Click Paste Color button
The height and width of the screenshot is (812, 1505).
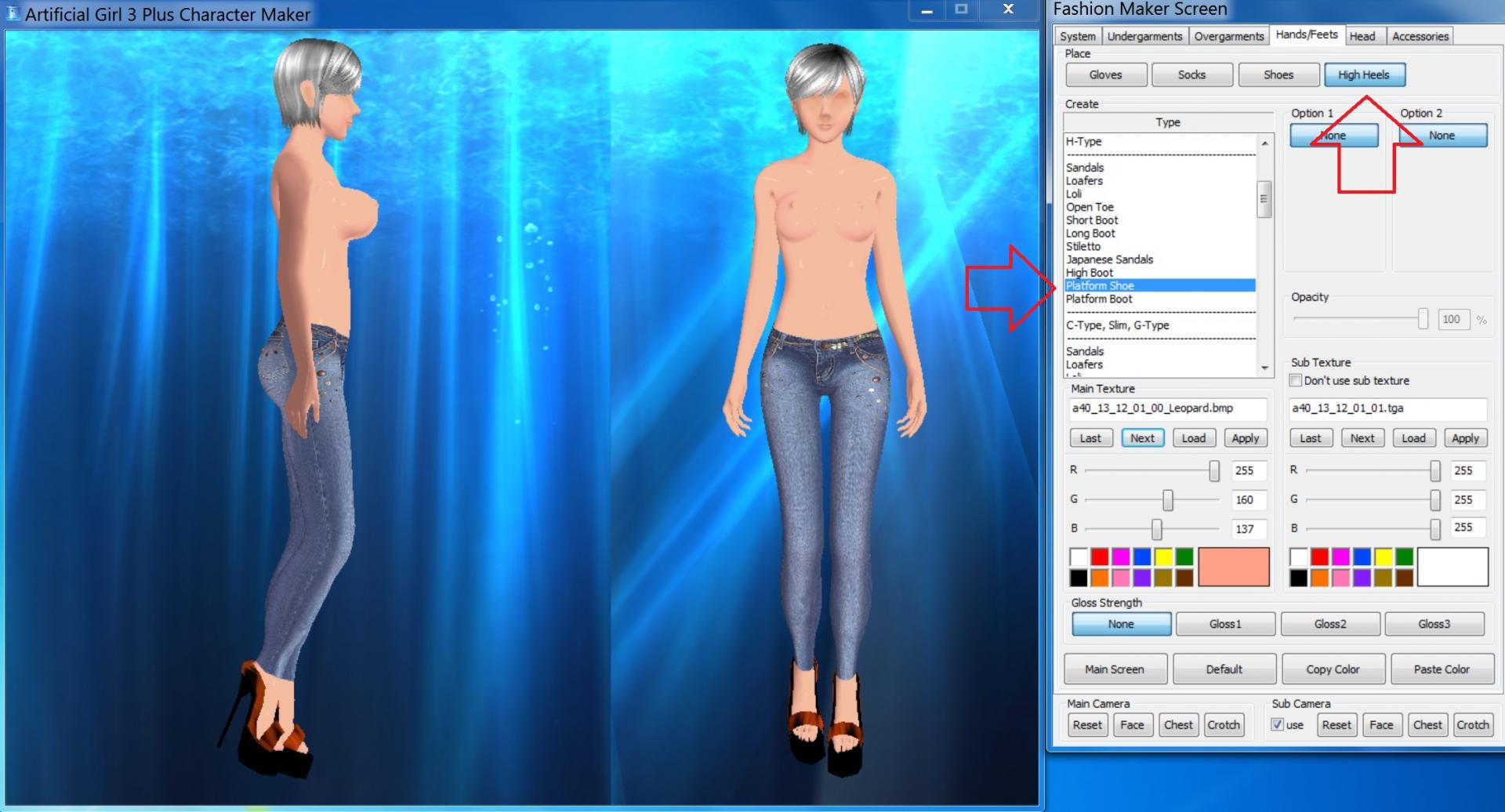(x=1442, y=669)
